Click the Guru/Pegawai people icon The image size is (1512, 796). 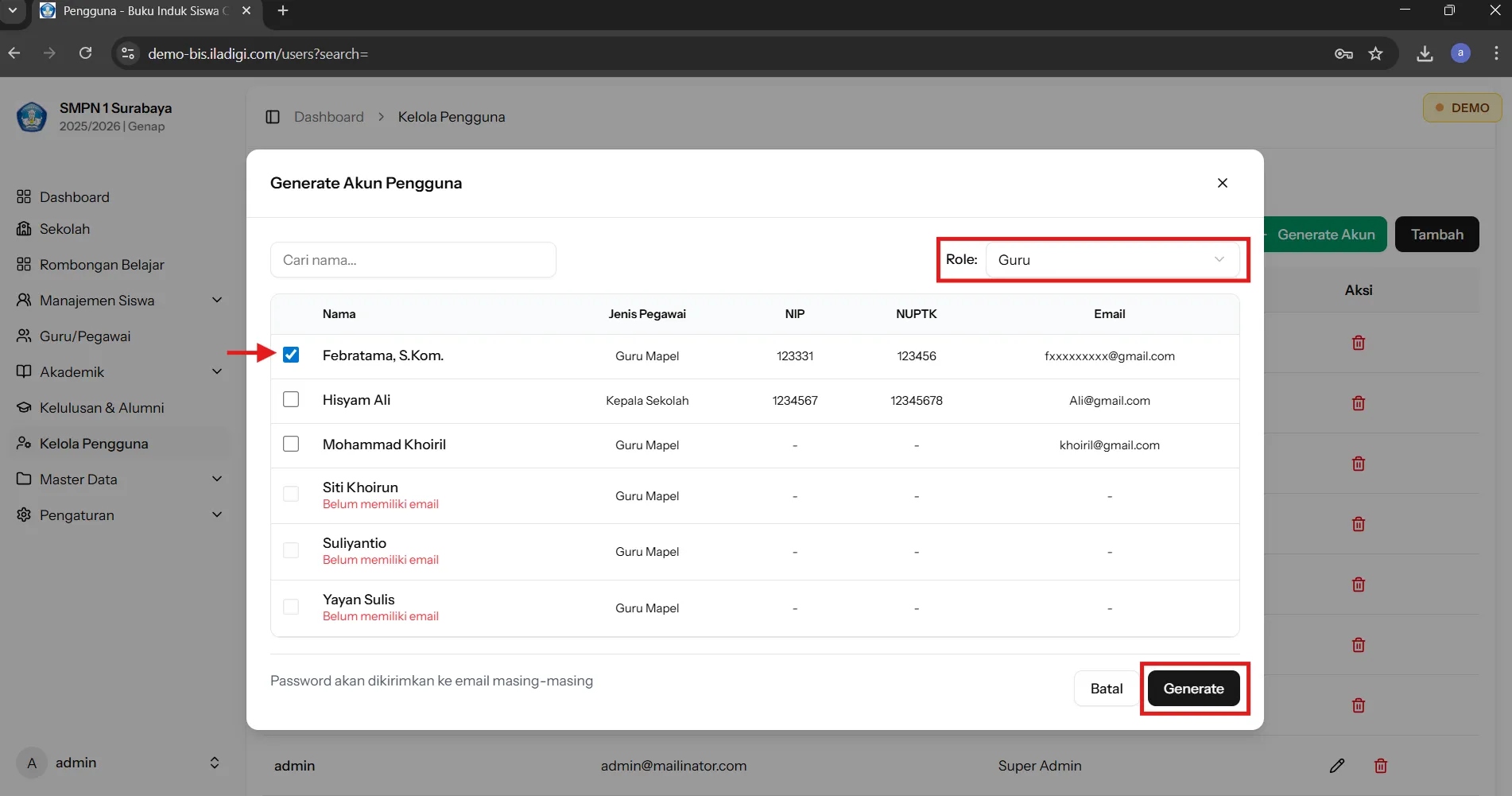click(24, 336)
